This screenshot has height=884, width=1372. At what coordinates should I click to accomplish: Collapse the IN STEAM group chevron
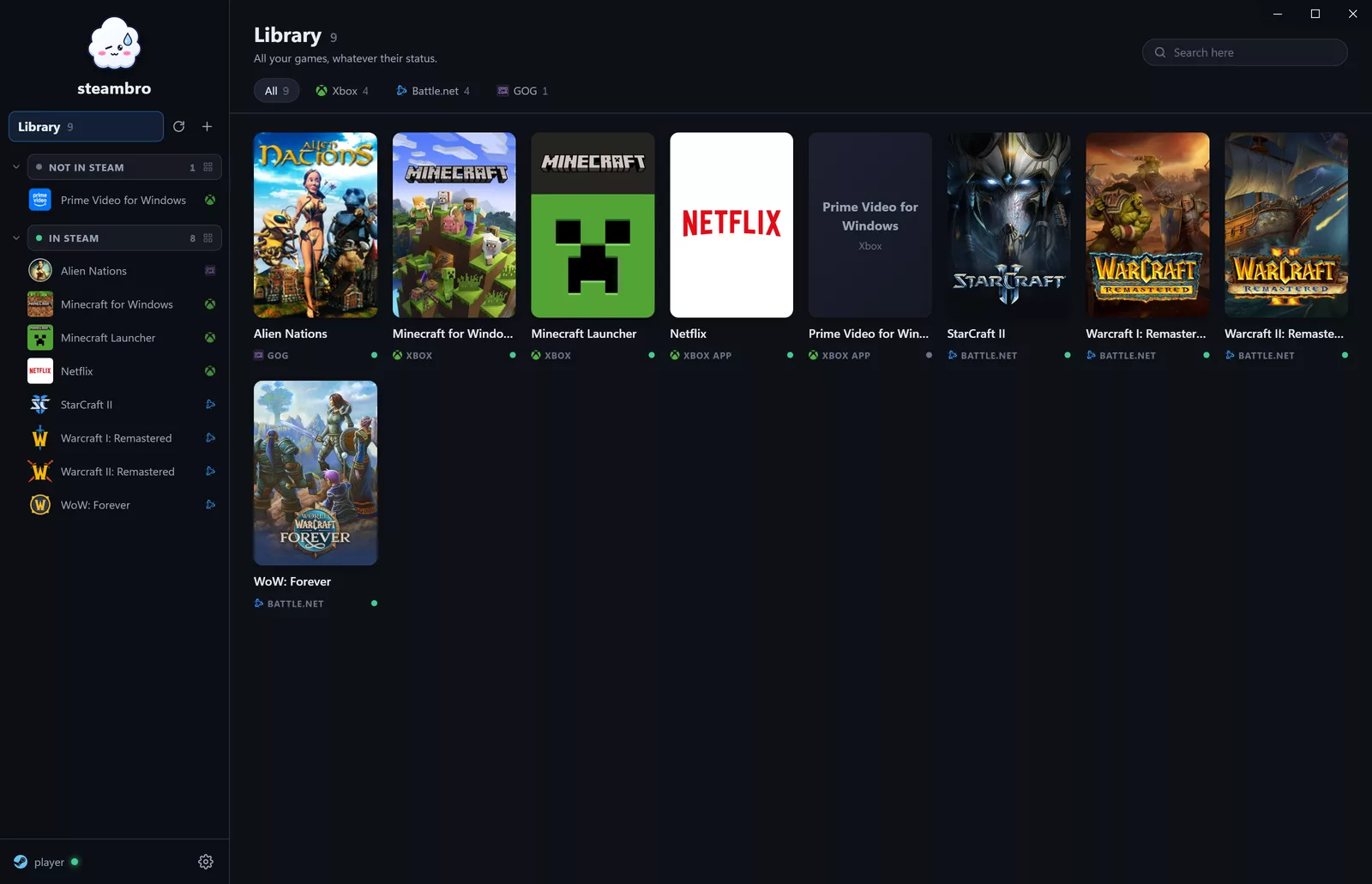(x=15, y=238)
